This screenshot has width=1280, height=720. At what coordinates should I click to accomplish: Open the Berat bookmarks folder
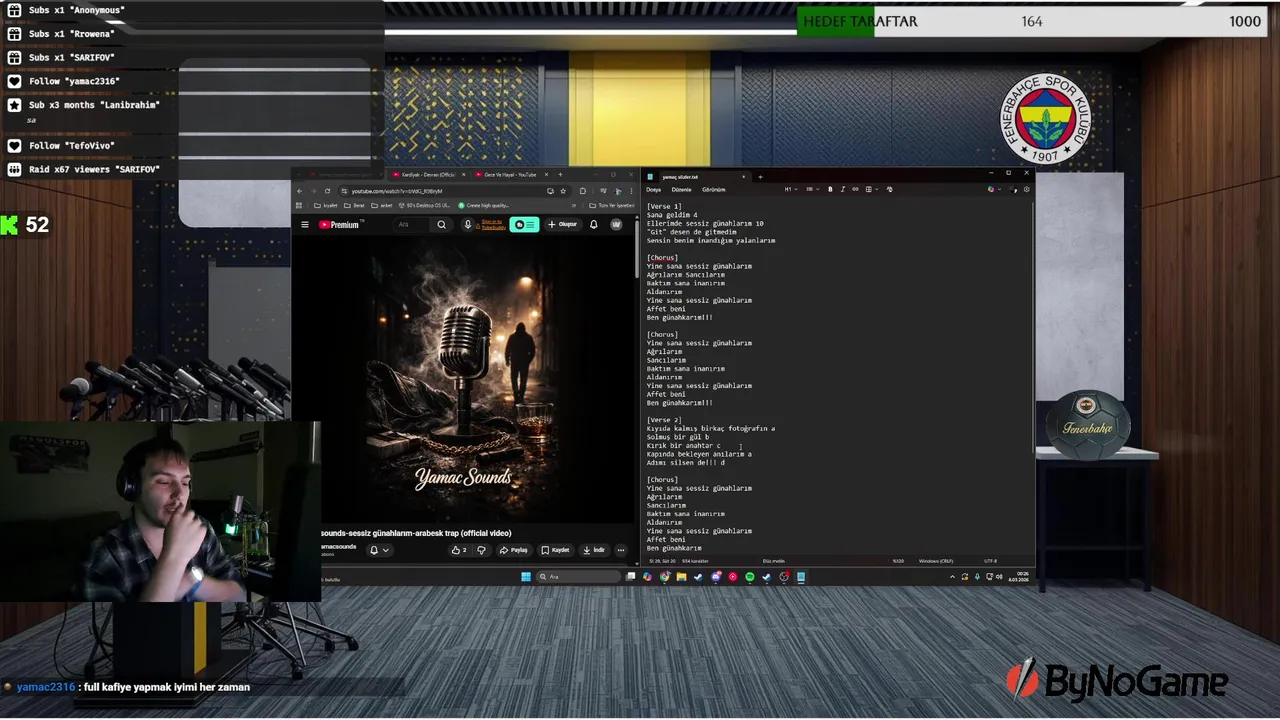pyautogui.click(x=354, y=205)
